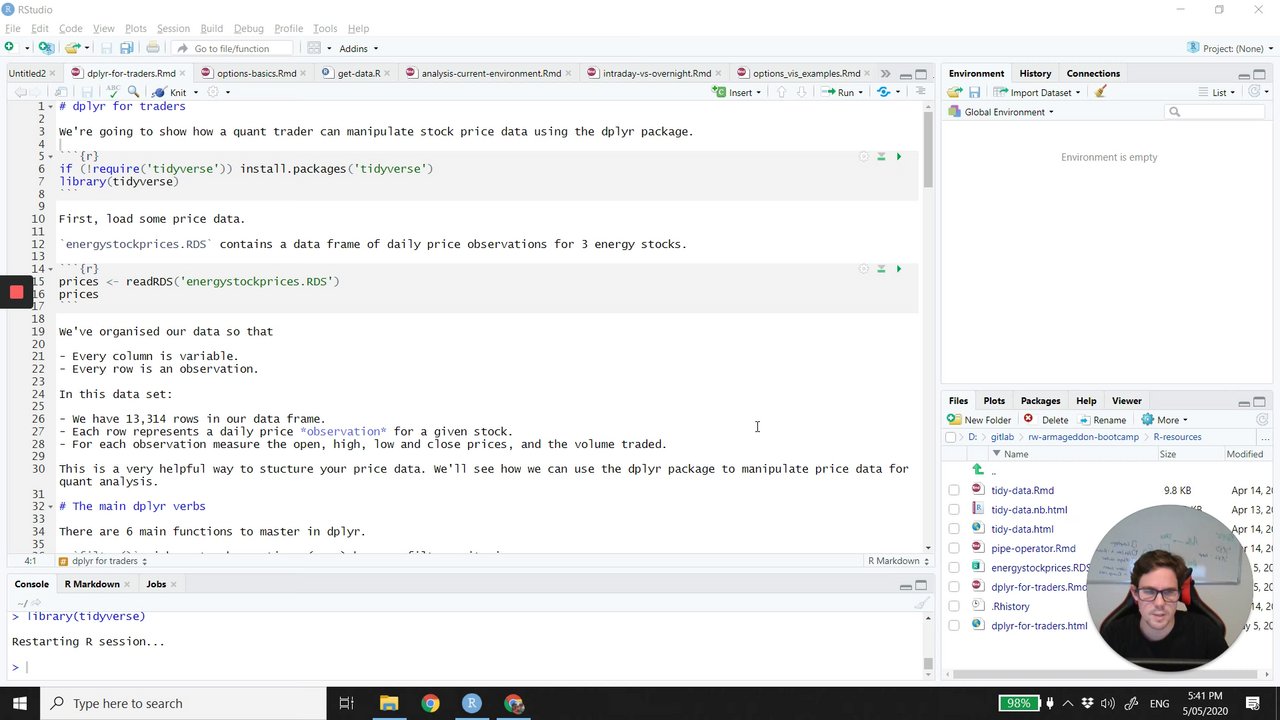The image size is (1280, 720).
Task: Click the Environment search field
Action: (1216, 112)
